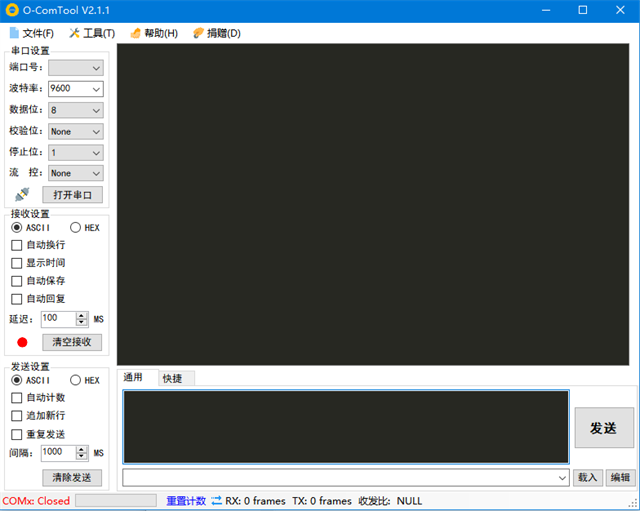Select HEX in 接收设置
640x511 pixels.
tap(85, 227)
